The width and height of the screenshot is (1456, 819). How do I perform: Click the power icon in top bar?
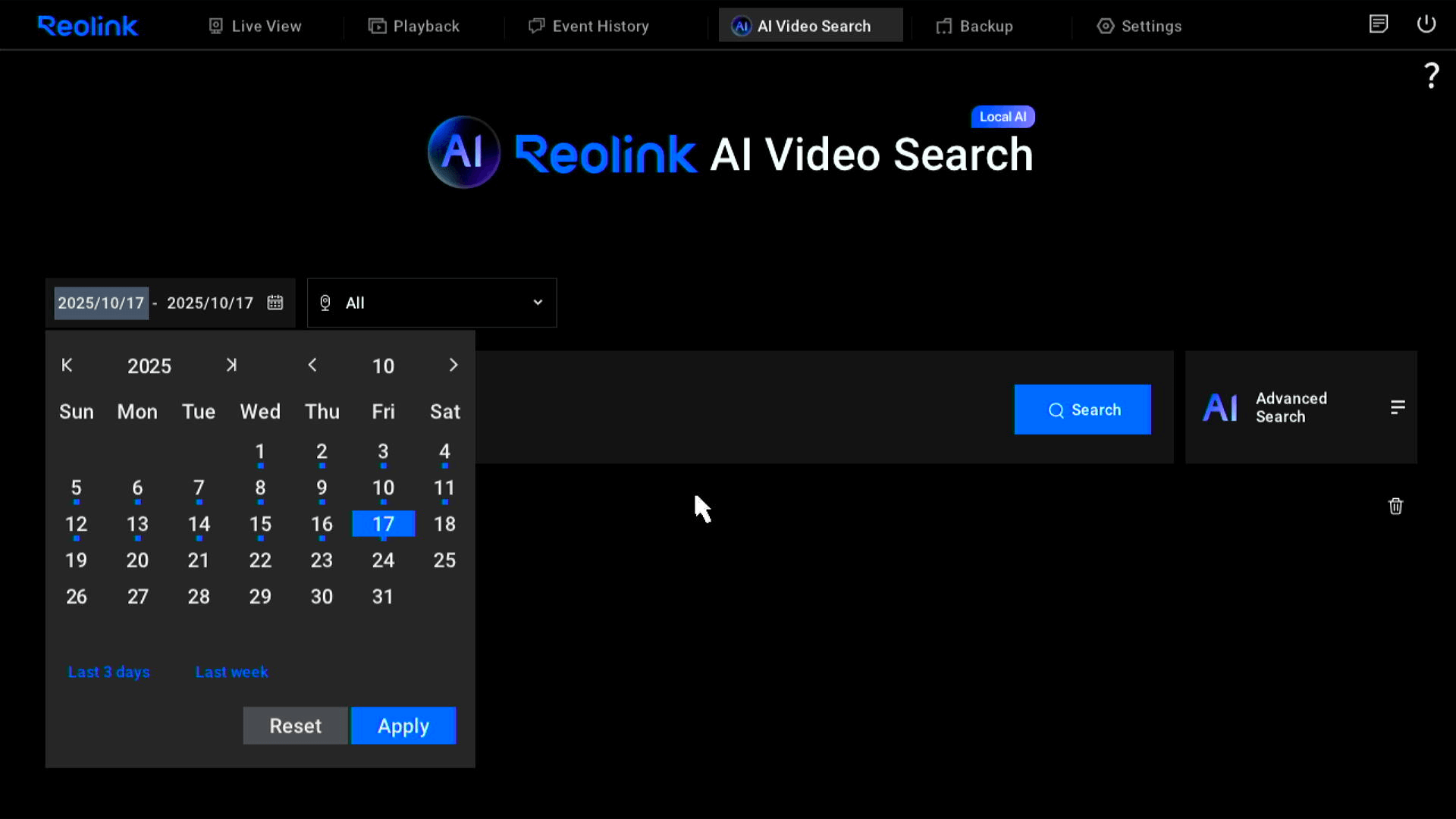pos(1426,24)
